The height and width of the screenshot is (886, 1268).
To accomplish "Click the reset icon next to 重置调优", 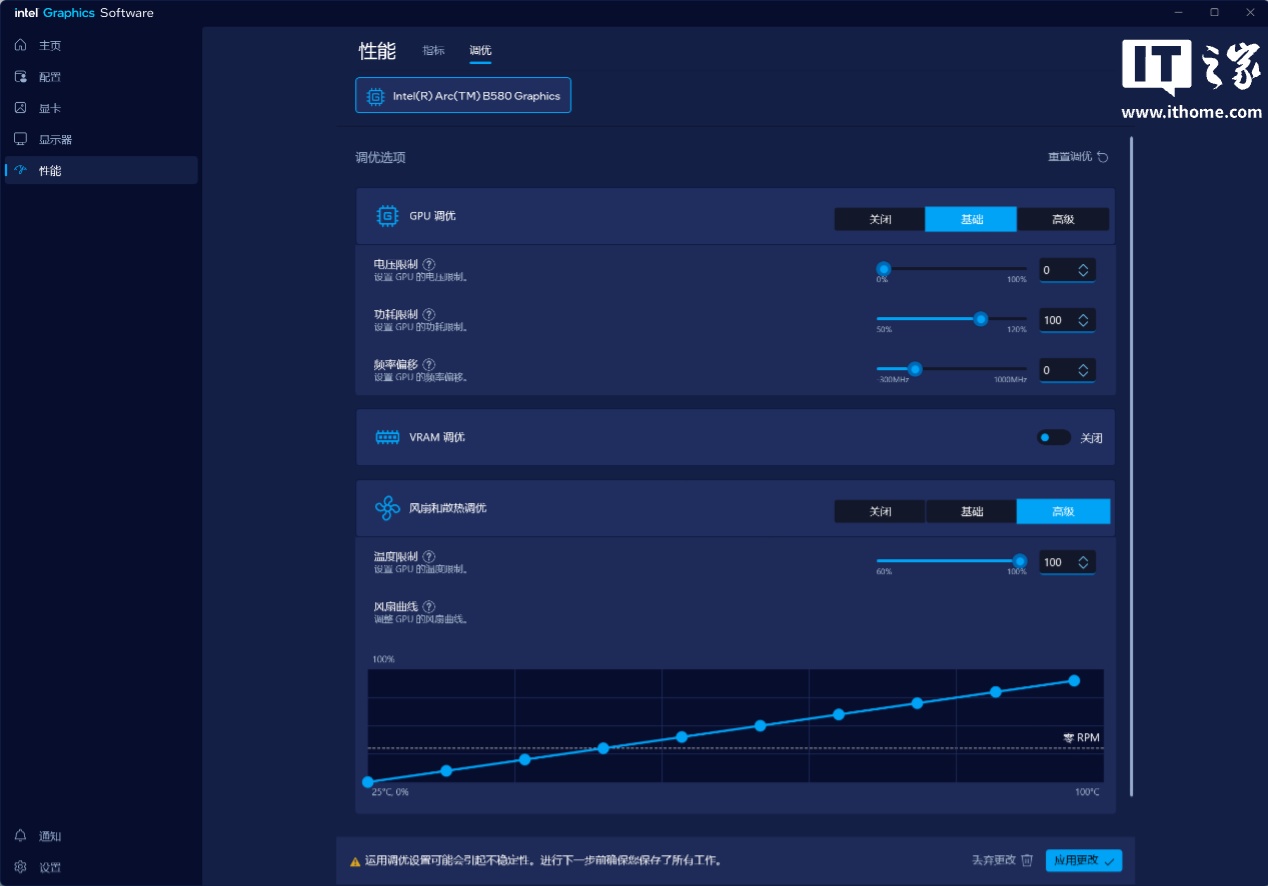I will (x=1103, y=157).
